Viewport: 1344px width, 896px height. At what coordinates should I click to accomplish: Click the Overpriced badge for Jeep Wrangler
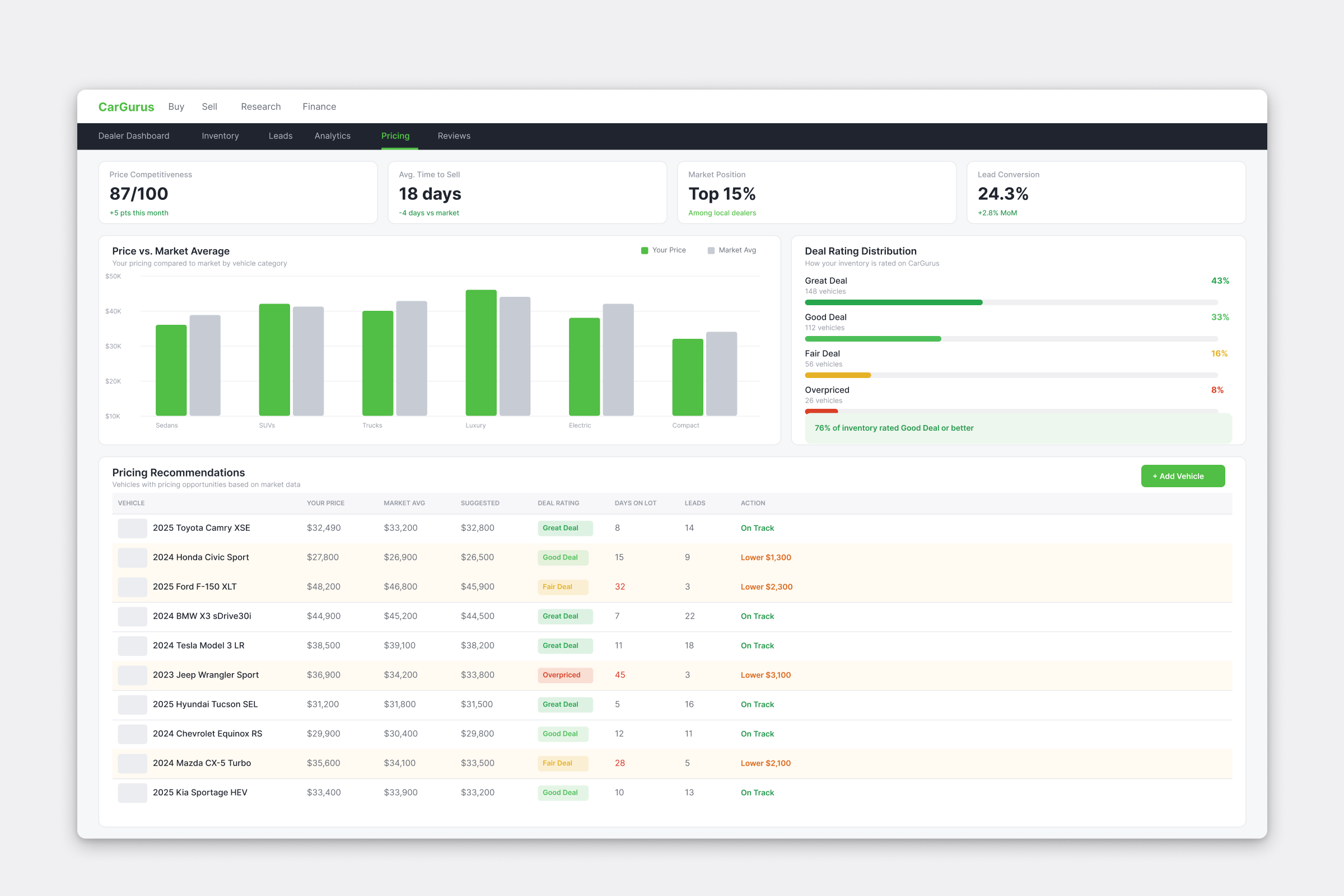[x=565, y=675]
